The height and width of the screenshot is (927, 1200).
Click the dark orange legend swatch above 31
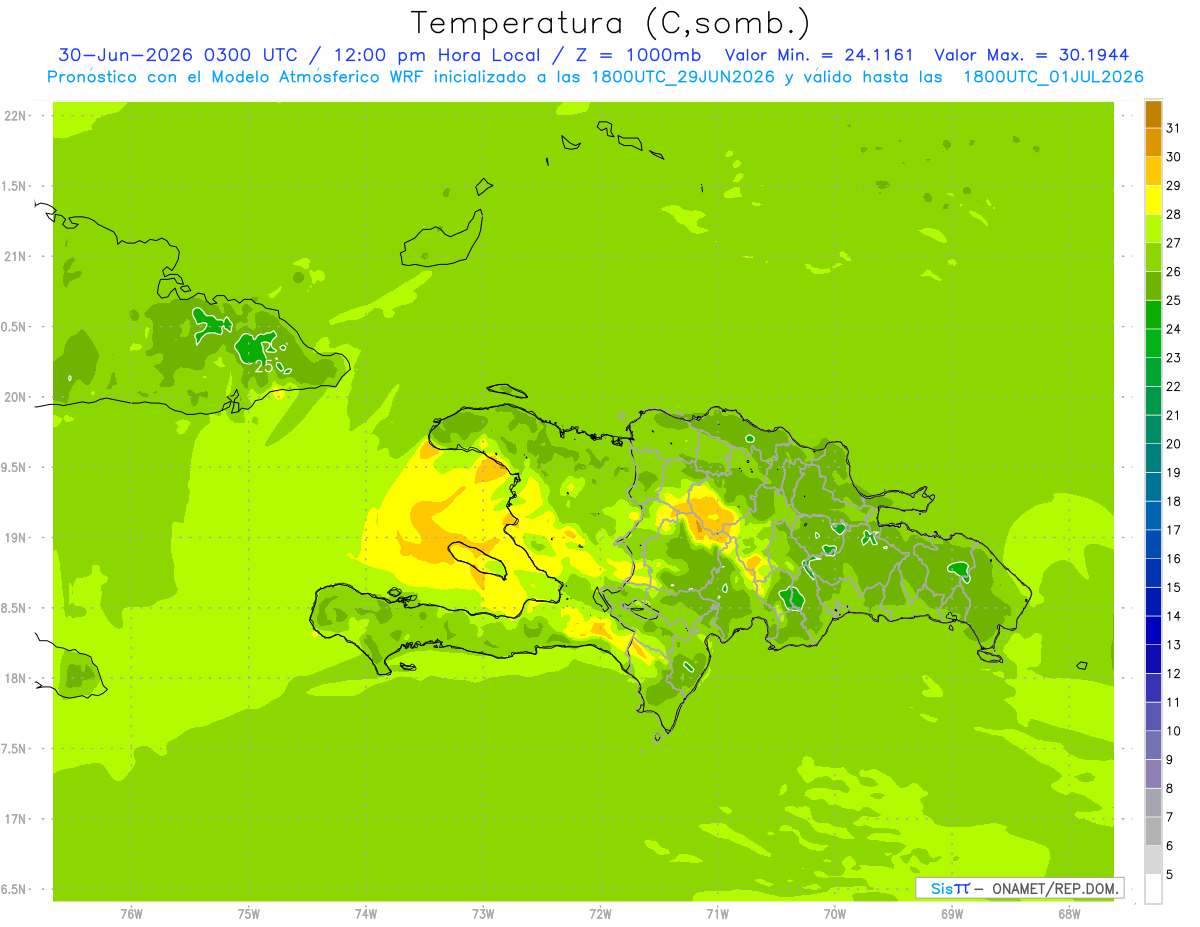pyautogui.click(x=1153, y=114)
